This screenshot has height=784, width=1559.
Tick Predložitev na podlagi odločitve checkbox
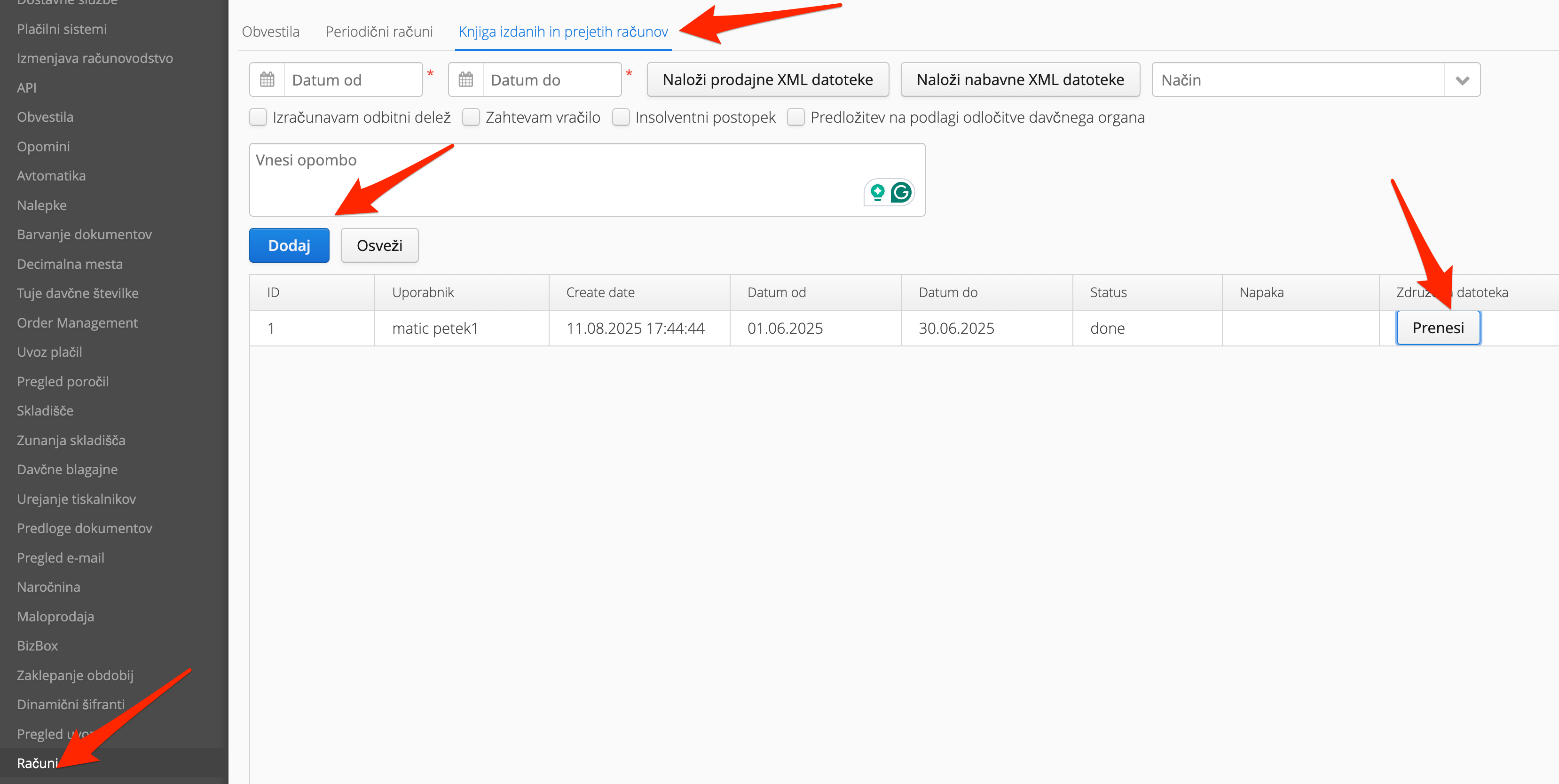(796, 118)
